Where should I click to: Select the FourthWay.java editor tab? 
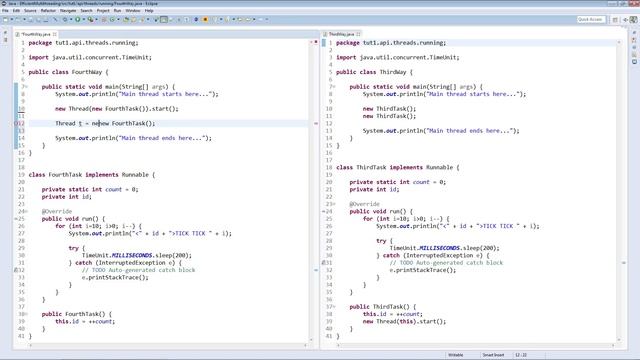[x=36, y=34]
